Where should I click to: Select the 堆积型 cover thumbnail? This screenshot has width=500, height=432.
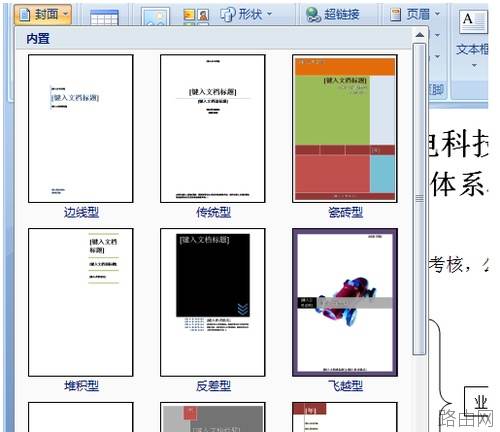click(x=81, y=302)
